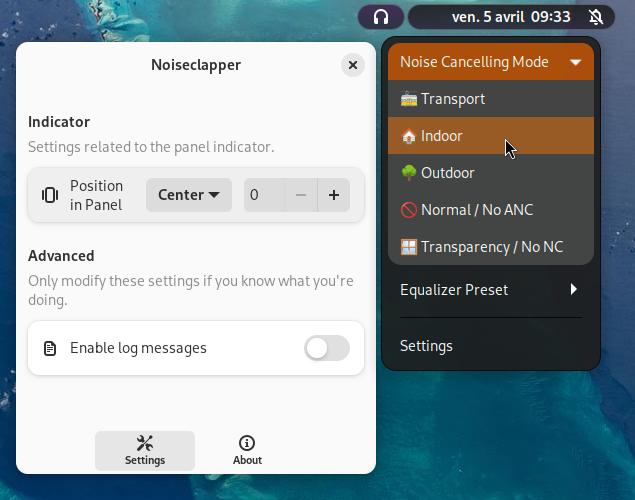The width and height of the screenshot is (635, 500).
Task: Click the tree emoji beside Outdoor
Action: point(409,172)
